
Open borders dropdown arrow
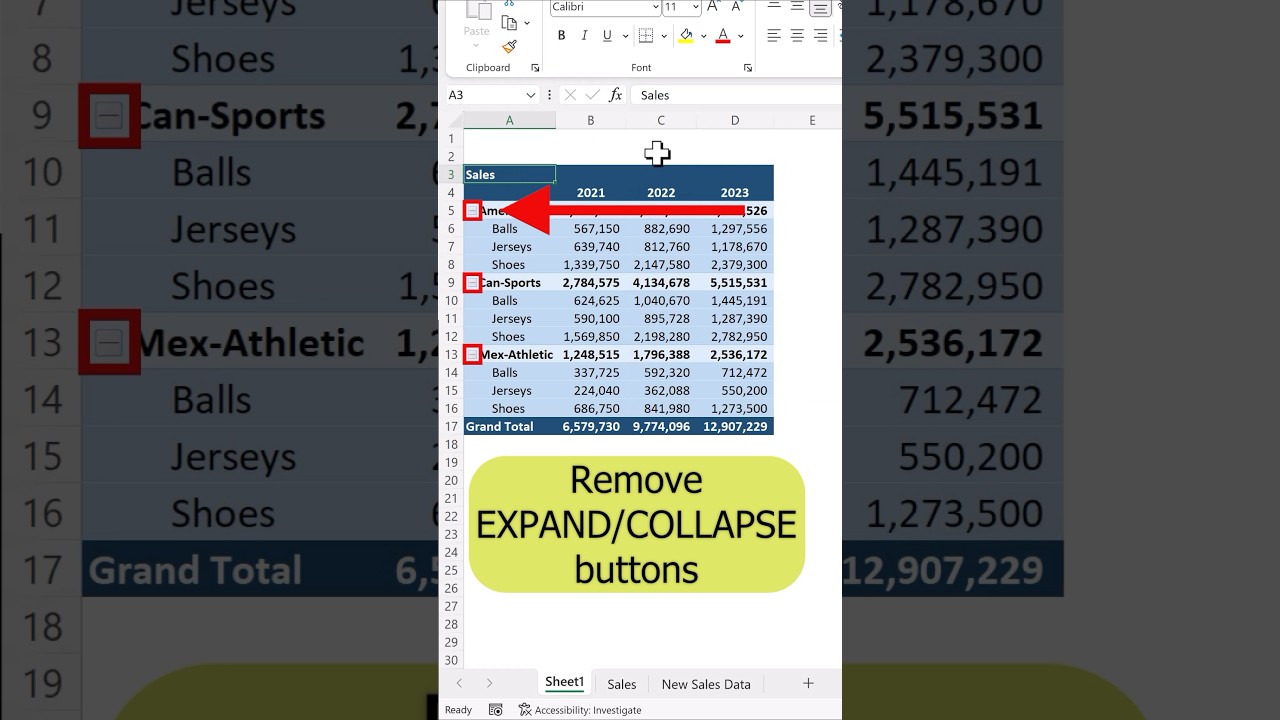pyautogui.click(x=663, y=36)
